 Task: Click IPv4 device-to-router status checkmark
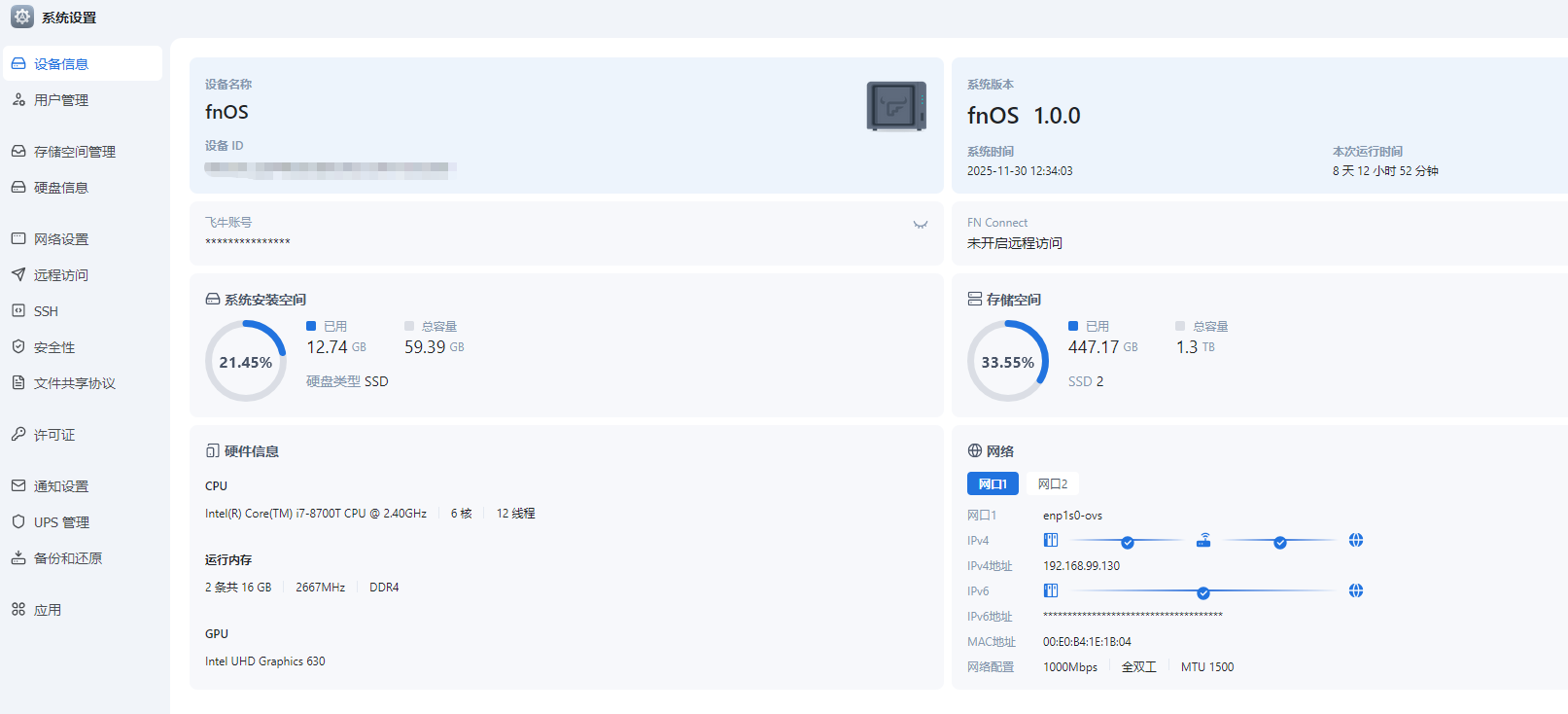(x=1128, y=543)
